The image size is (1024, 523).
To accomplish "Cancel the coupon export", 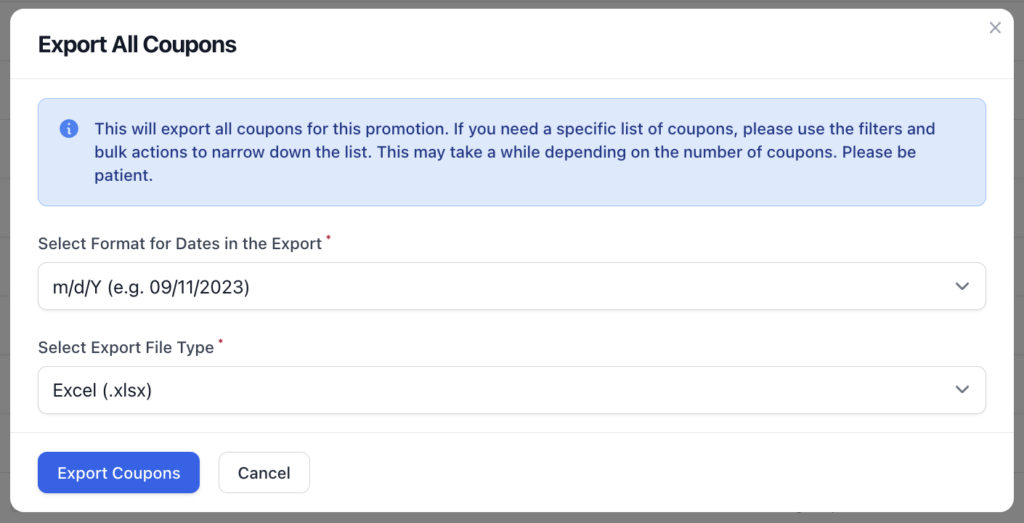I will pos(264,473).
